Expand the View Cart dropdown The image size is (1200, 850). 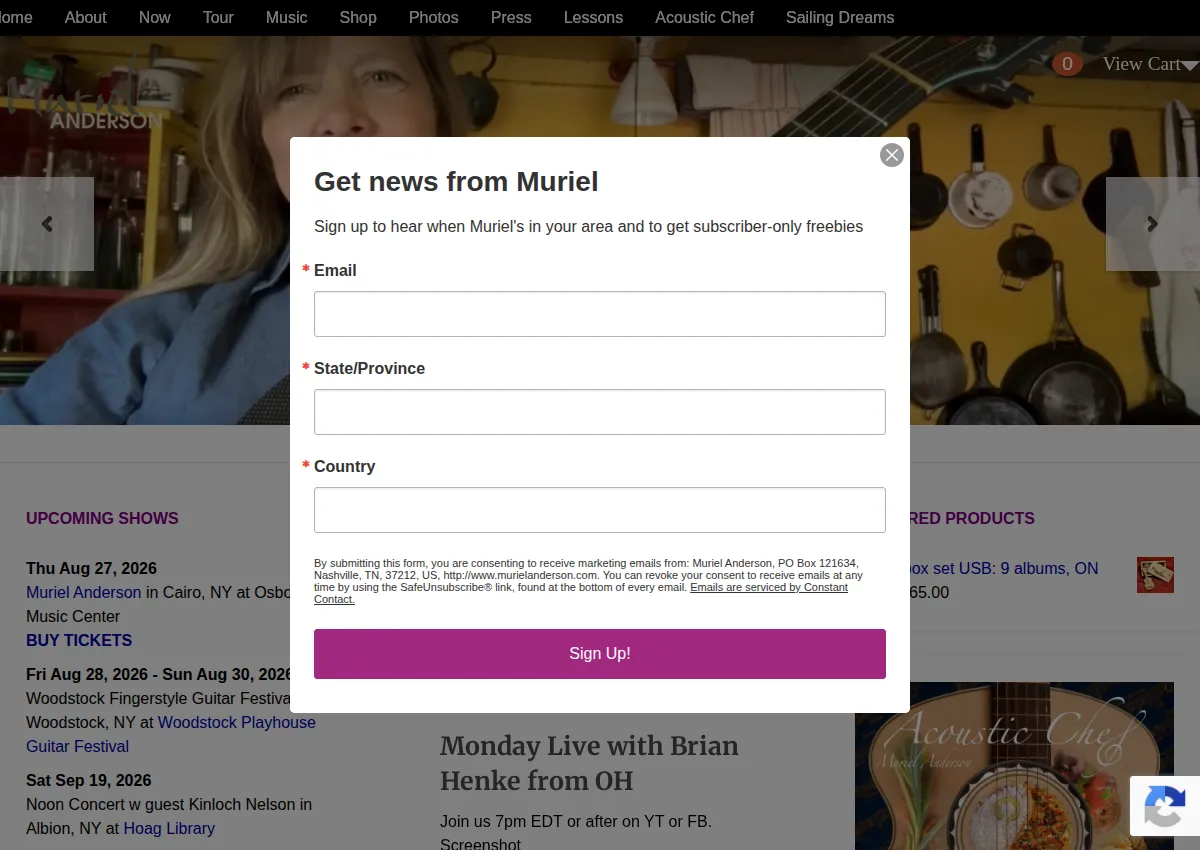[1150, 64]
